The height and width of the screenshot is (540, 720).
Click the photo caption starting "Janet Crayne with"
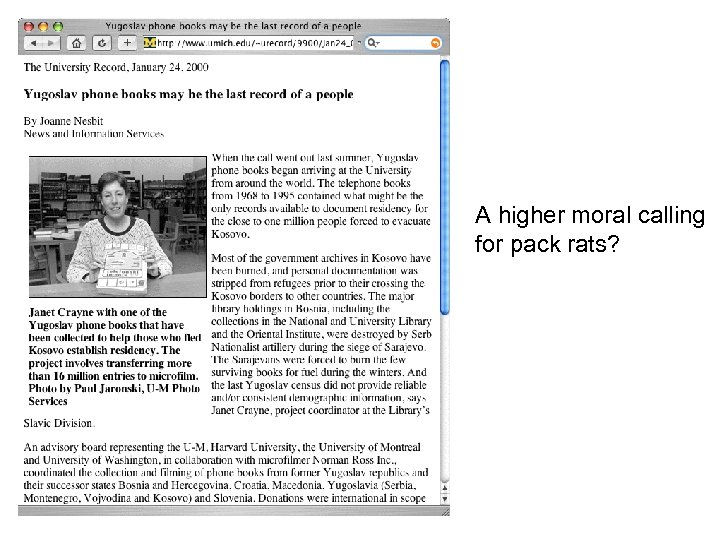coord(115,356)
